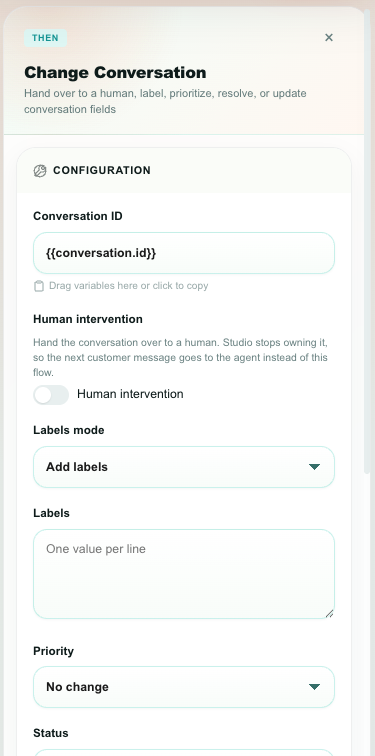Click the clipboard icon under Conversation ID
This screenshot has height=756, width=375.
(x=39, y=286)
